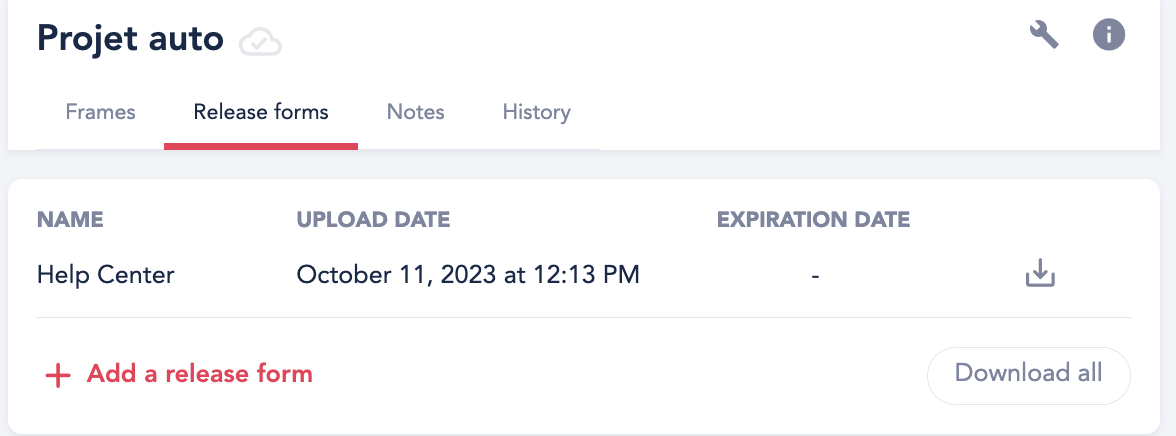Sort by the NAME column header
1176x436 pixels.
[70, 220]
